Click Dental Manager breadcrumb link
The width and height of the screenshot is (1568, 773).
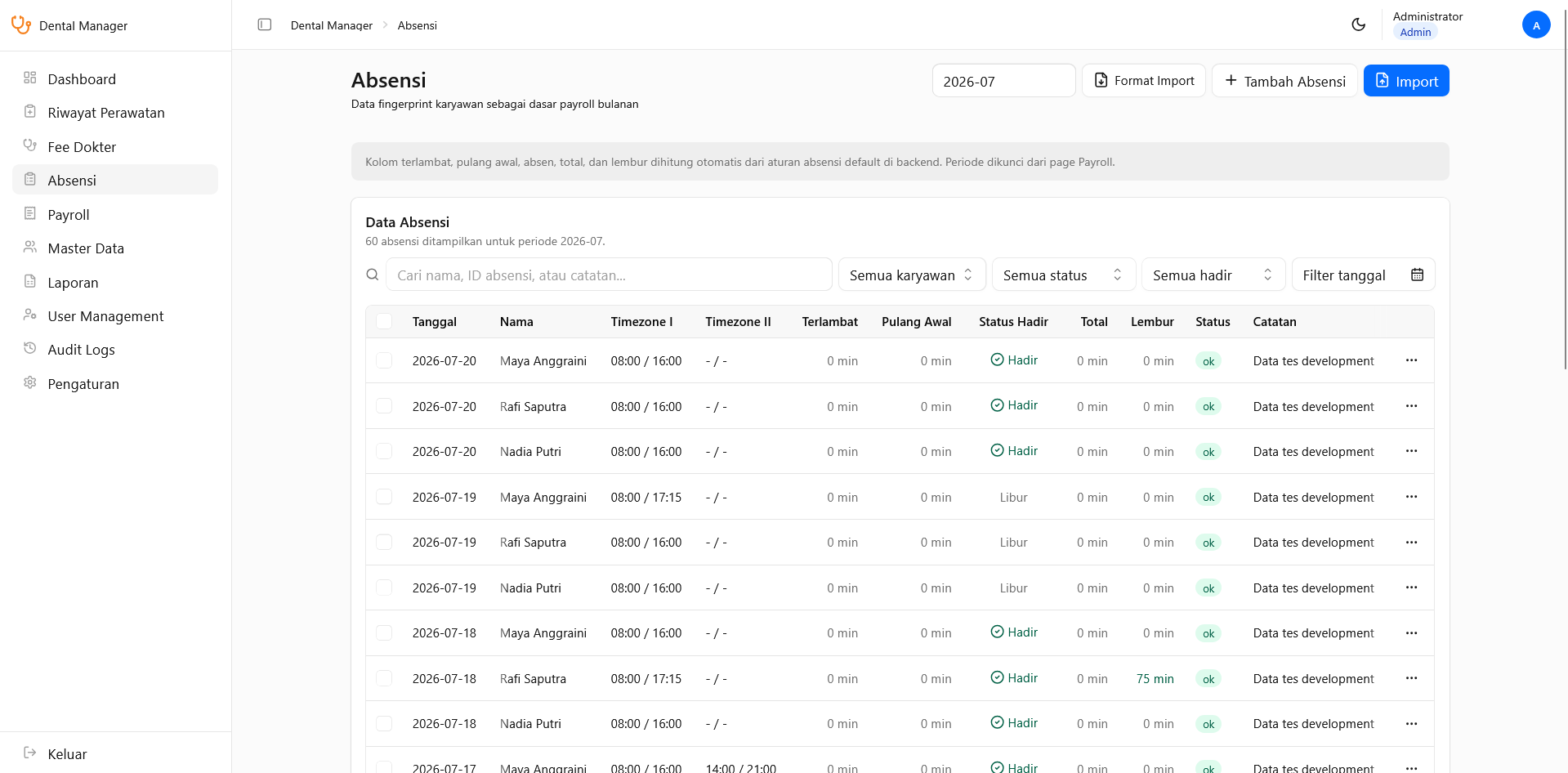point(332,25)
